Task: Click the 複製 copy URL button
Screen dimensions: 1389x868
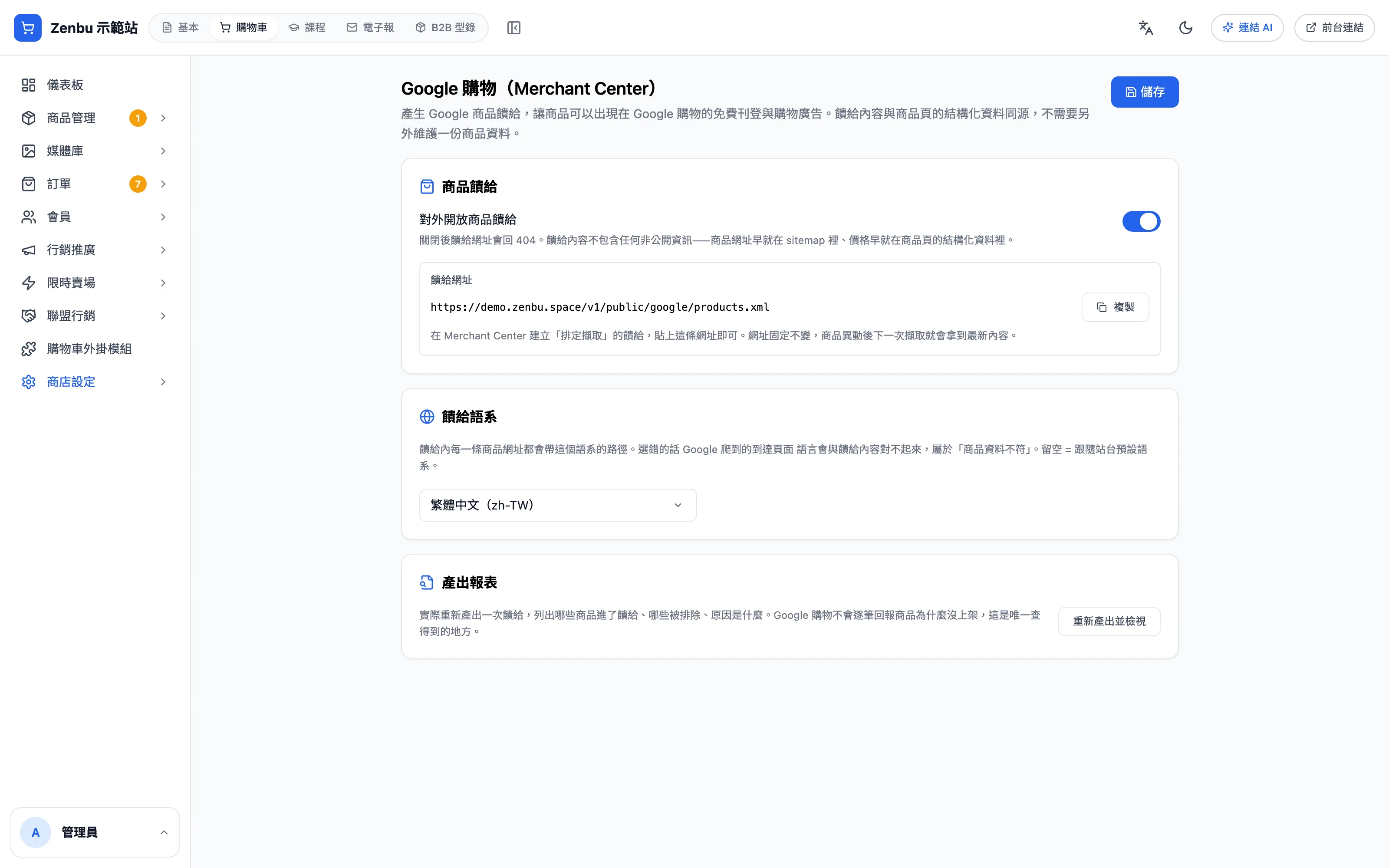Action: 1115,307
